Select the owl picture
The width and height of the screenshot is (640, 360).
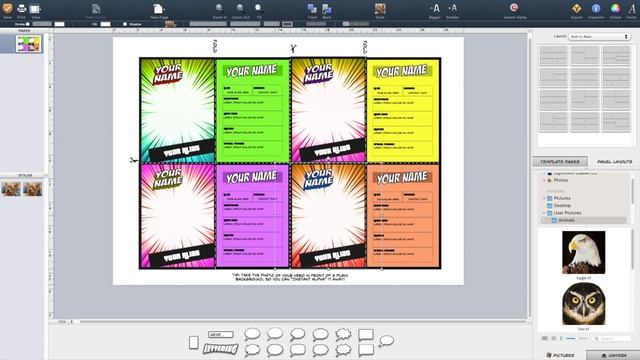[584, 304]
